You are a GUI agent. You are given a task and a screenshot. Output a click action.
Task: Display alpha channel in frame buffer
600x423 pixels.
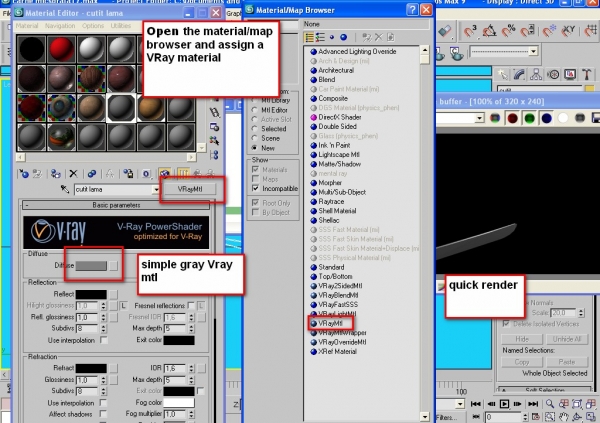(563, 118)
